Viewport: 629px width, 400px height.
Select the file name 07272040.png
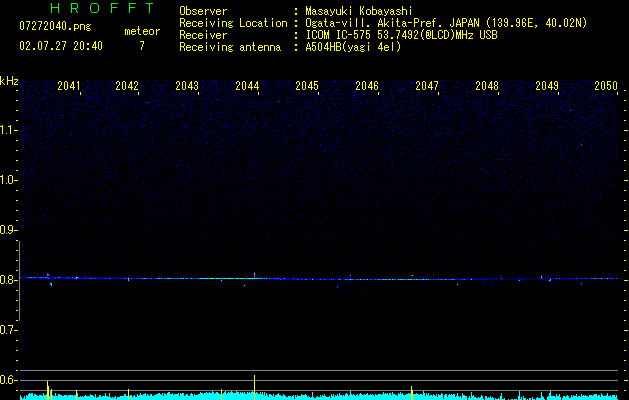point(55,26)
